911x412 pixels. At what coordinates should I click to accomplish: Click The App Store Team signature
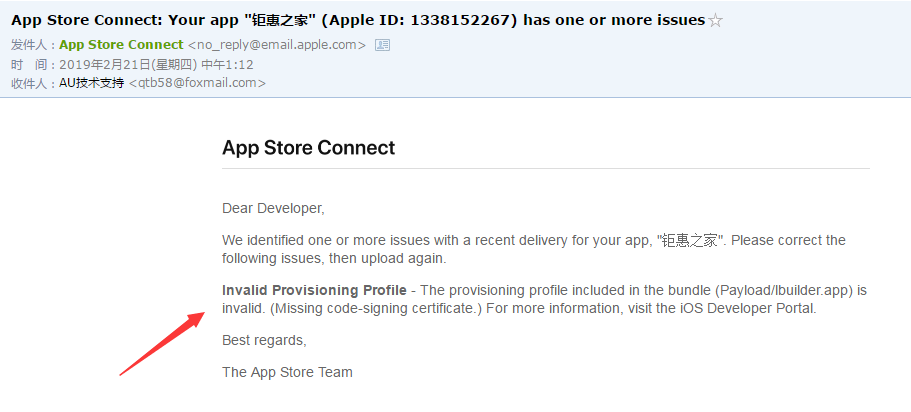click(x=287, y=372)
